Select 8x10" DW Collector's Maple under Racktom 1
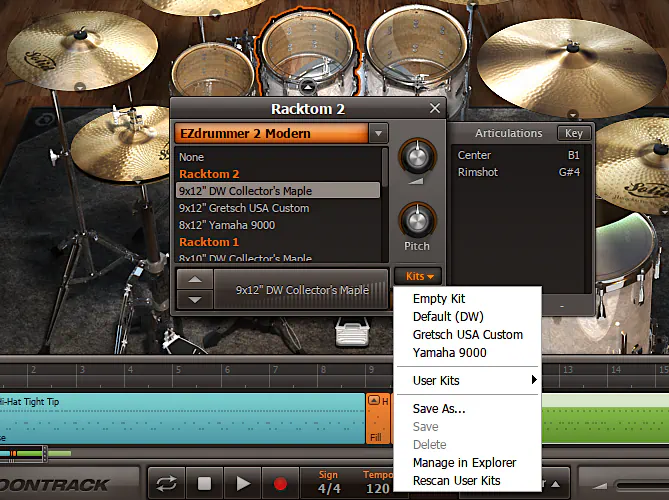The image size is (669, 500). pos(278,257)
